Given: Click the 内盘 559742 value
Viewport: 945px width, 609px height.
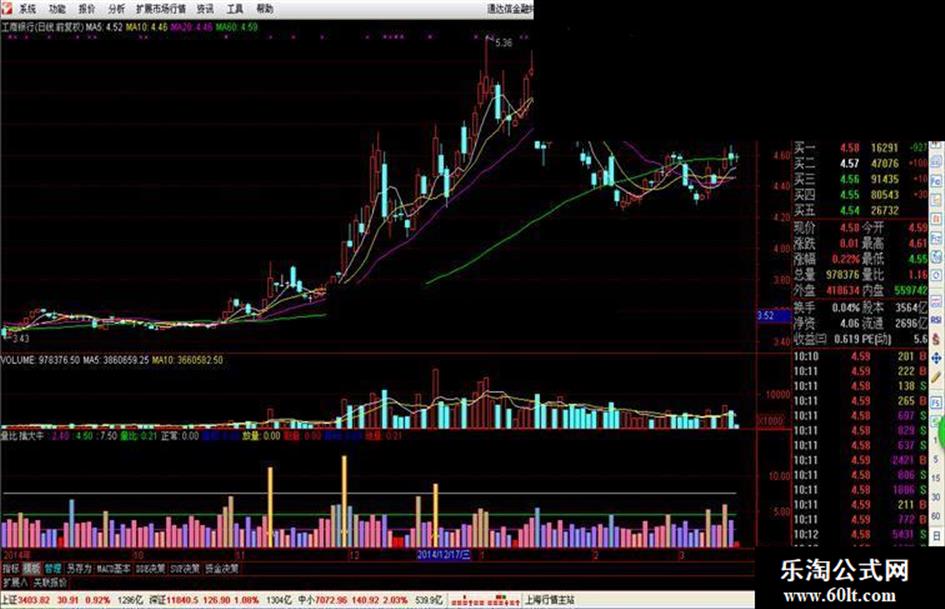Looking at the screenshot, I should [x=910, y=291].
